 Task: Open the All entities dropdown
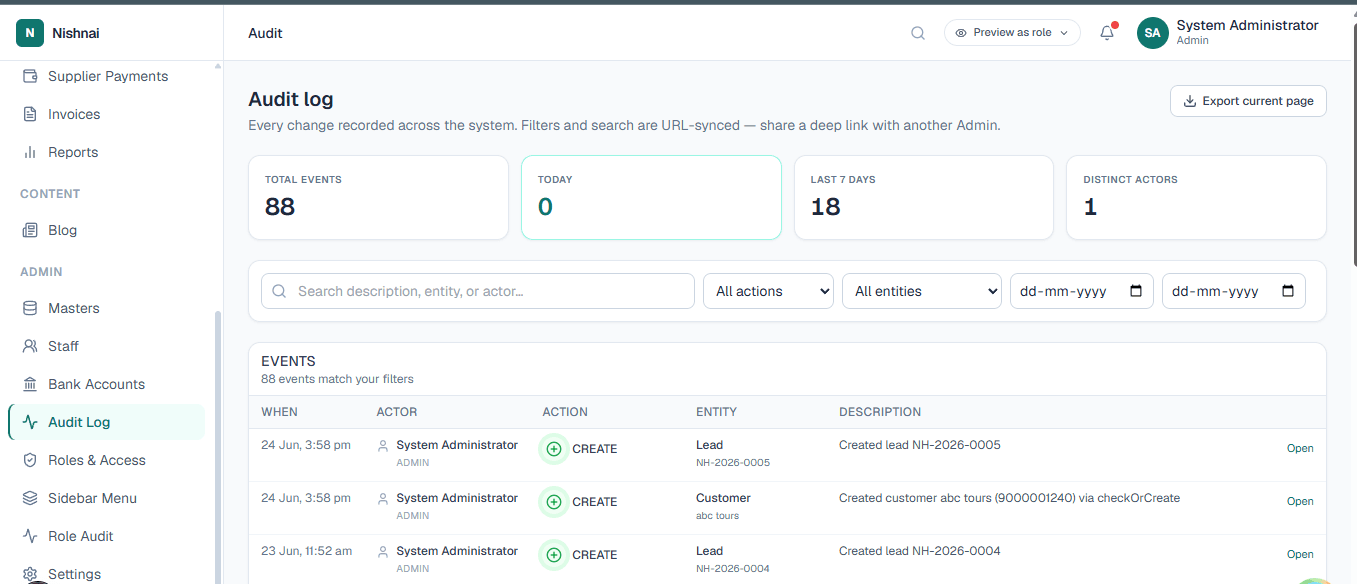pos(922,291)
